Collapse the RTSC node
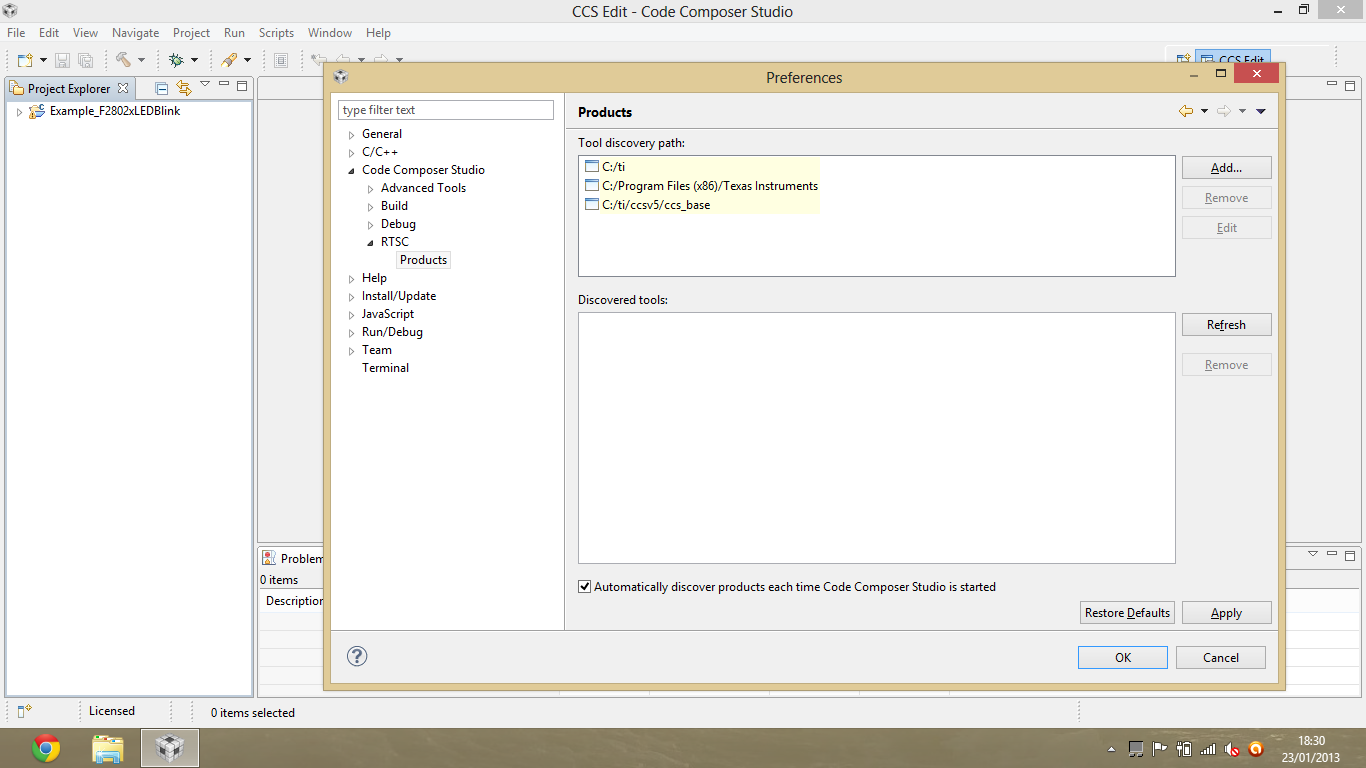This screenshot has height=768, width=1366. pos(370,242)
